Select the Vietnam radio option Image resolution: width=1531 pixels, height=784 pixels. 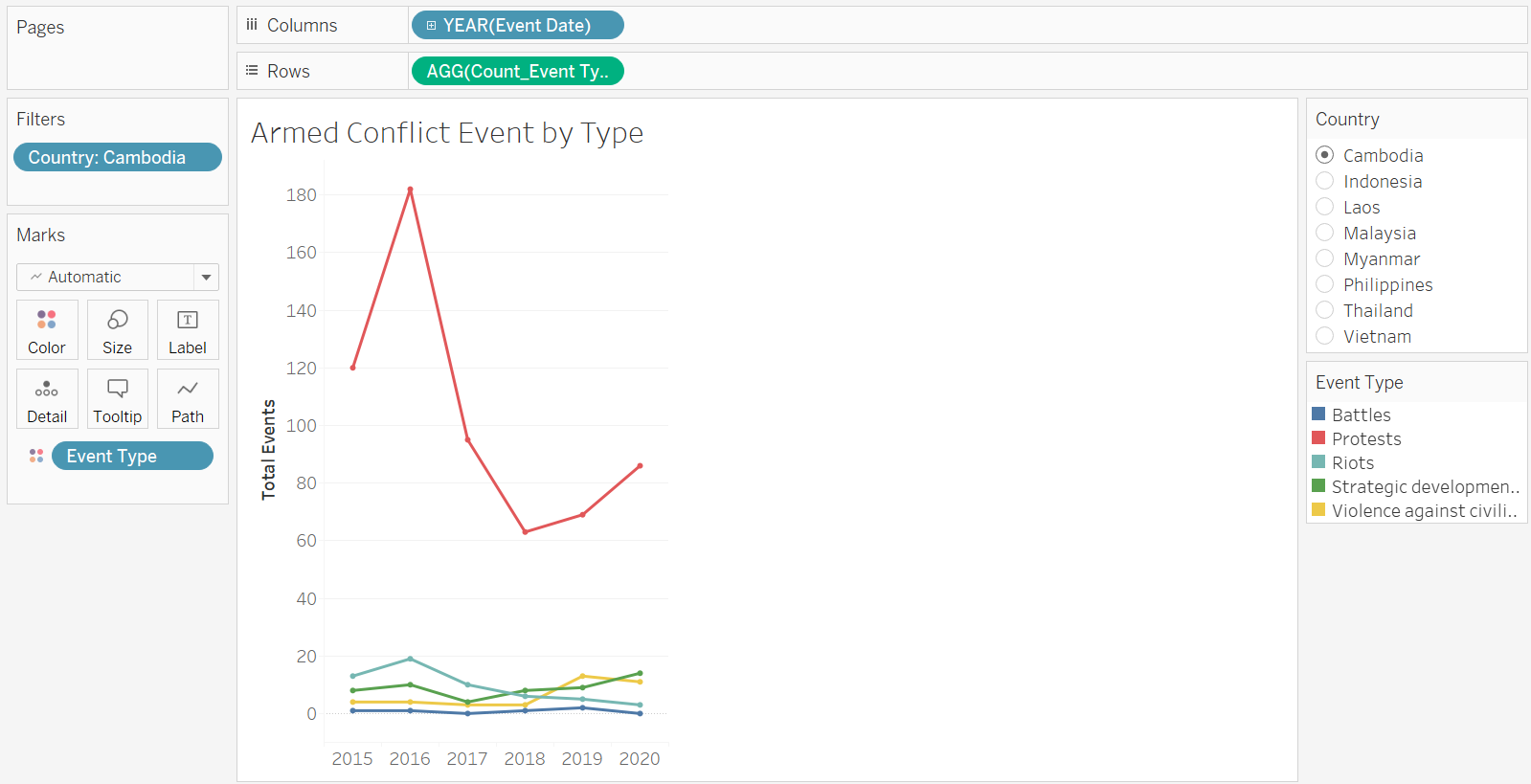(x=1325, y=336)
